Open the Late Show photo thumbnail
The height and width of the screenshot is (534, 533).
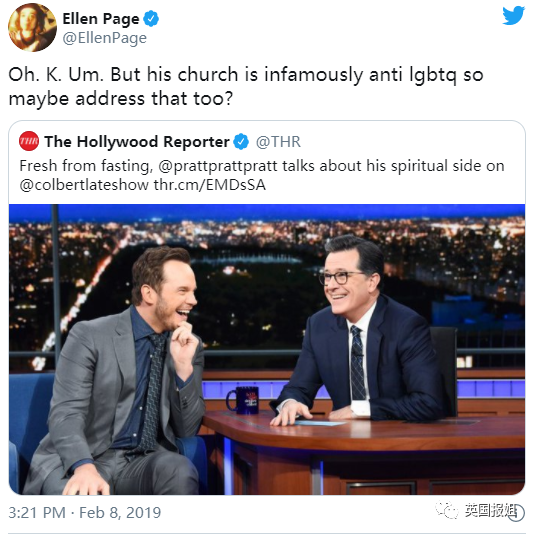(x=267, y=349)
